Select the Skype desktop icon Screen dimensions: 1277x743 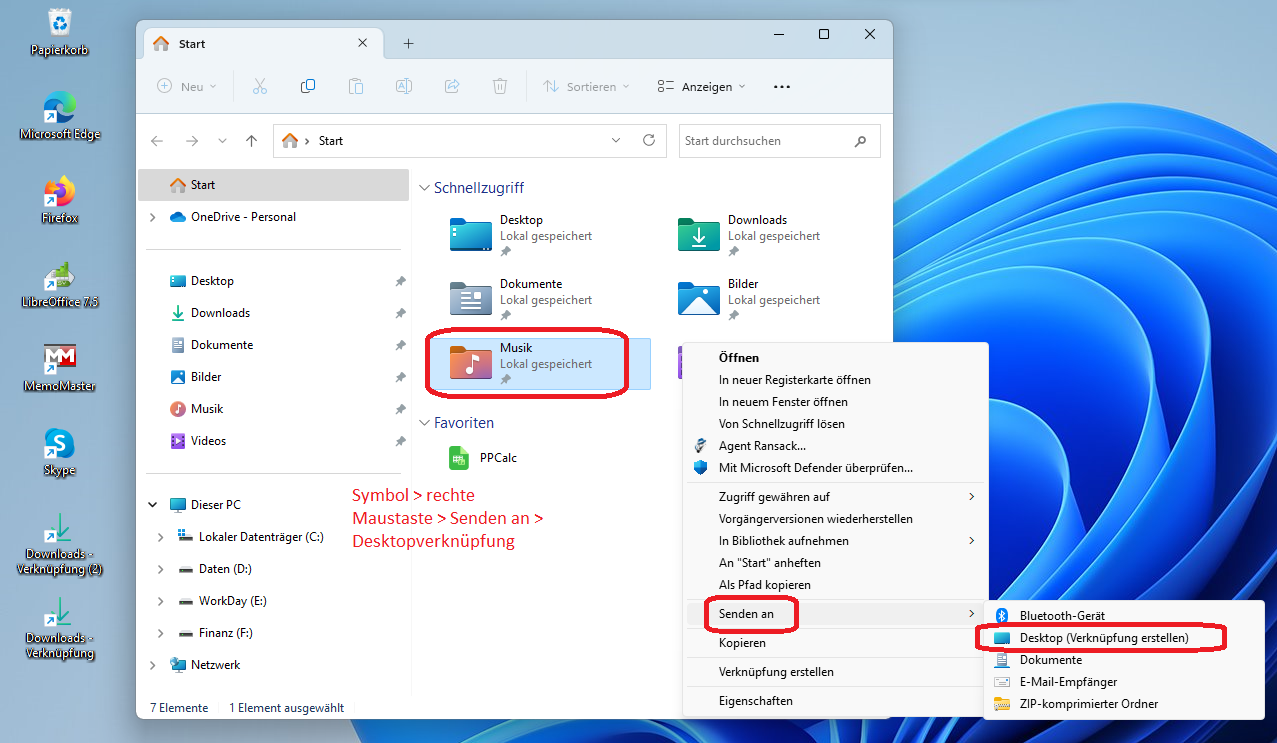tap(60, 452)
